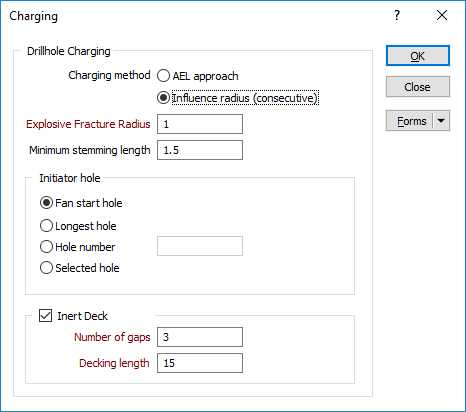Click the Close button

[418, 87]
